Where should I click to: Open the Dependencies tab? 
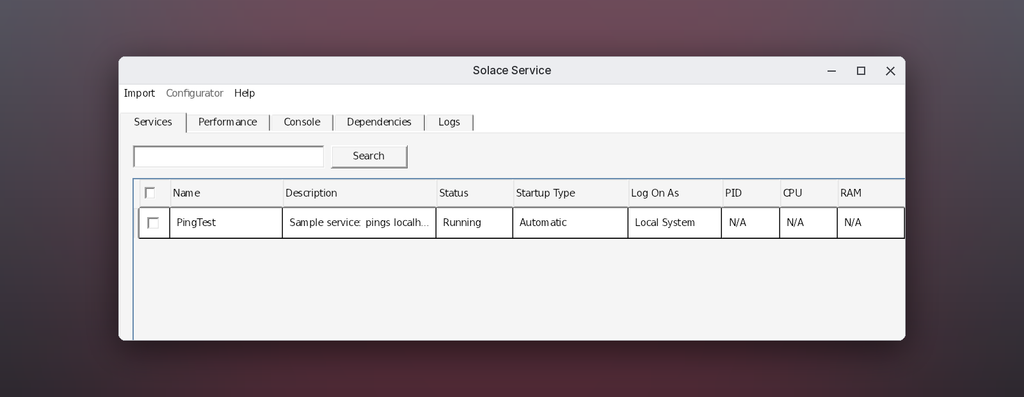click(379, 122)
